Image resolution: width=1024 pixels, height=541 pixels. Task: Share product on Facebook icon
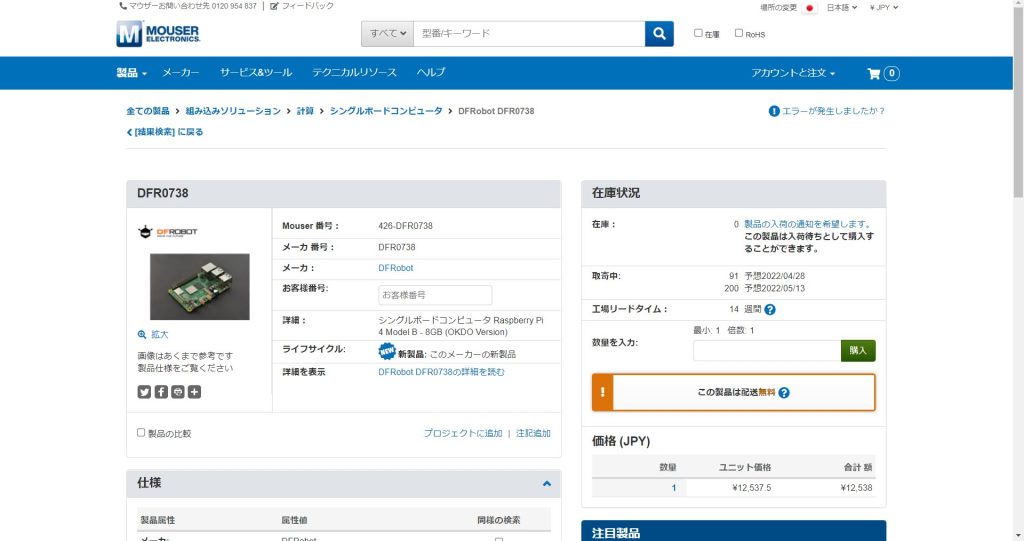tap(161, 391)
